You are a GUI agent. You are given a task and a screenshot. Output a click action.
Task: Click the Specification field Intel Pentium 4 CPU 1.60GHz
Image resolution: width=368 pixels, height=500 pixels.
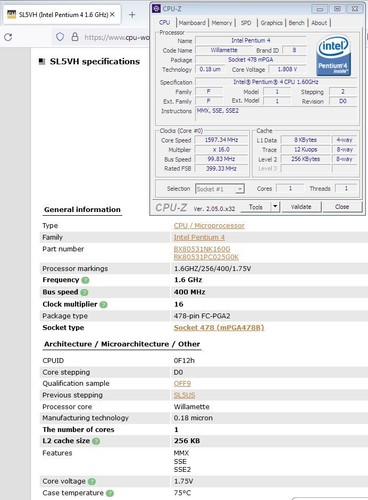pyautogui.click(x=276, y=82)
